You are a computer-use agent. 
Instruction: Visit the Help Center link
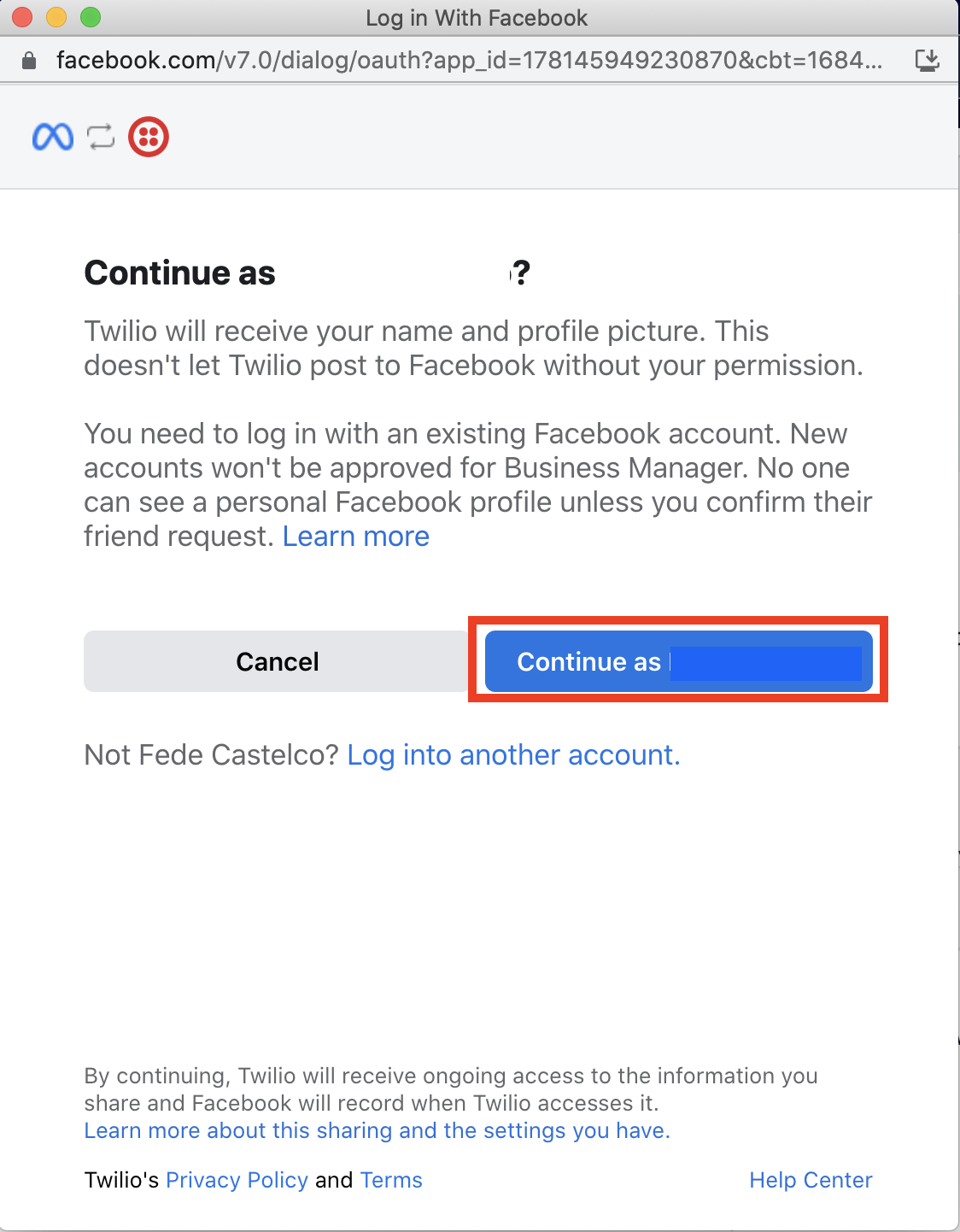coord(811,1180)
